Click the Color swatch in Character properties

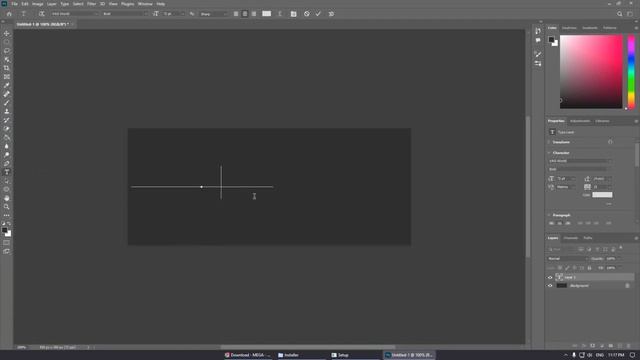click(x=602, y=195)
